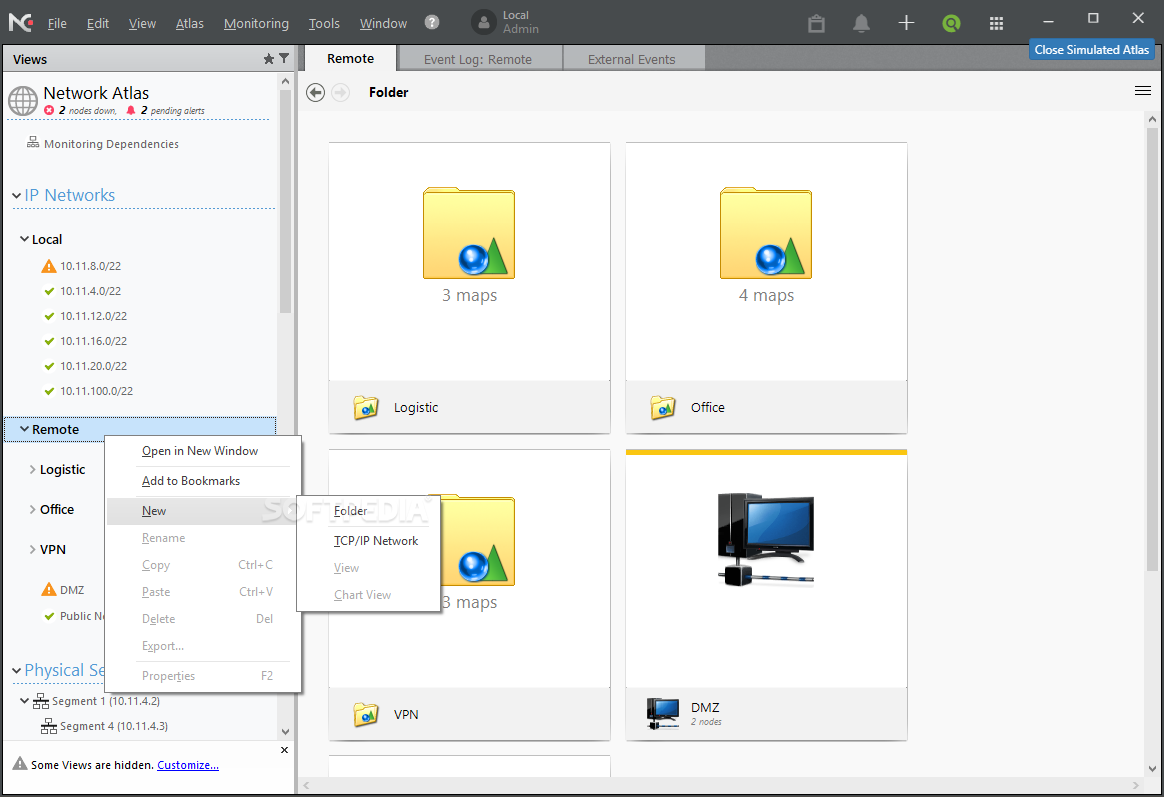The image size is (1164, 797).
Task: Click the Close Simulated Atlas button
Action: (x=1091, y=50)
